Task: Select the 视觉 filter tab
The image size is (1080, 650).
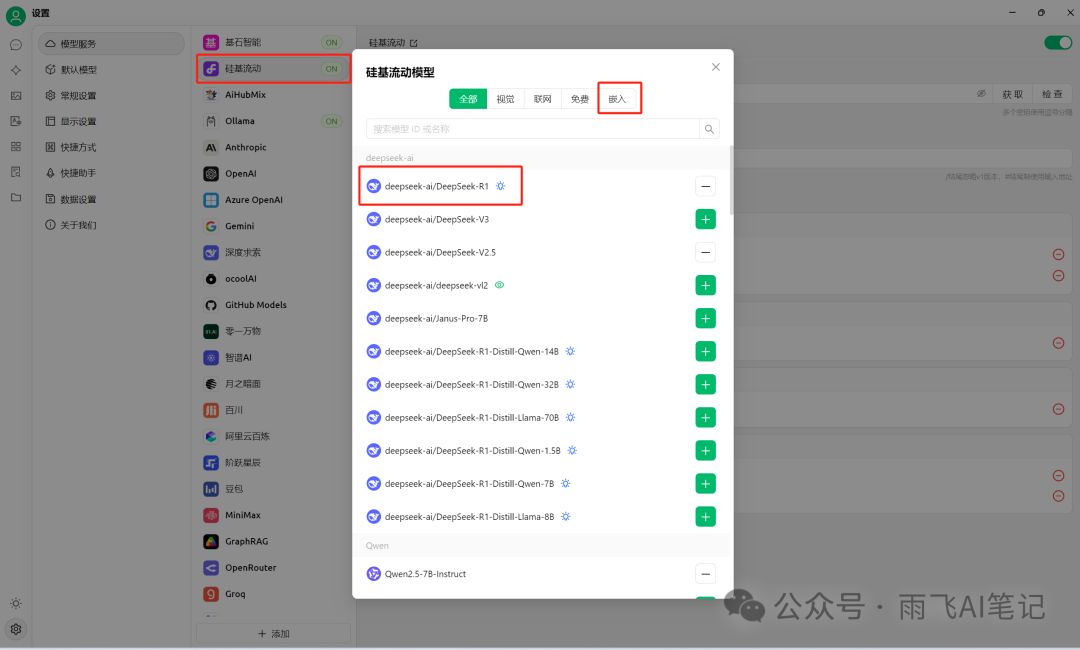Action: coord(506,99)
